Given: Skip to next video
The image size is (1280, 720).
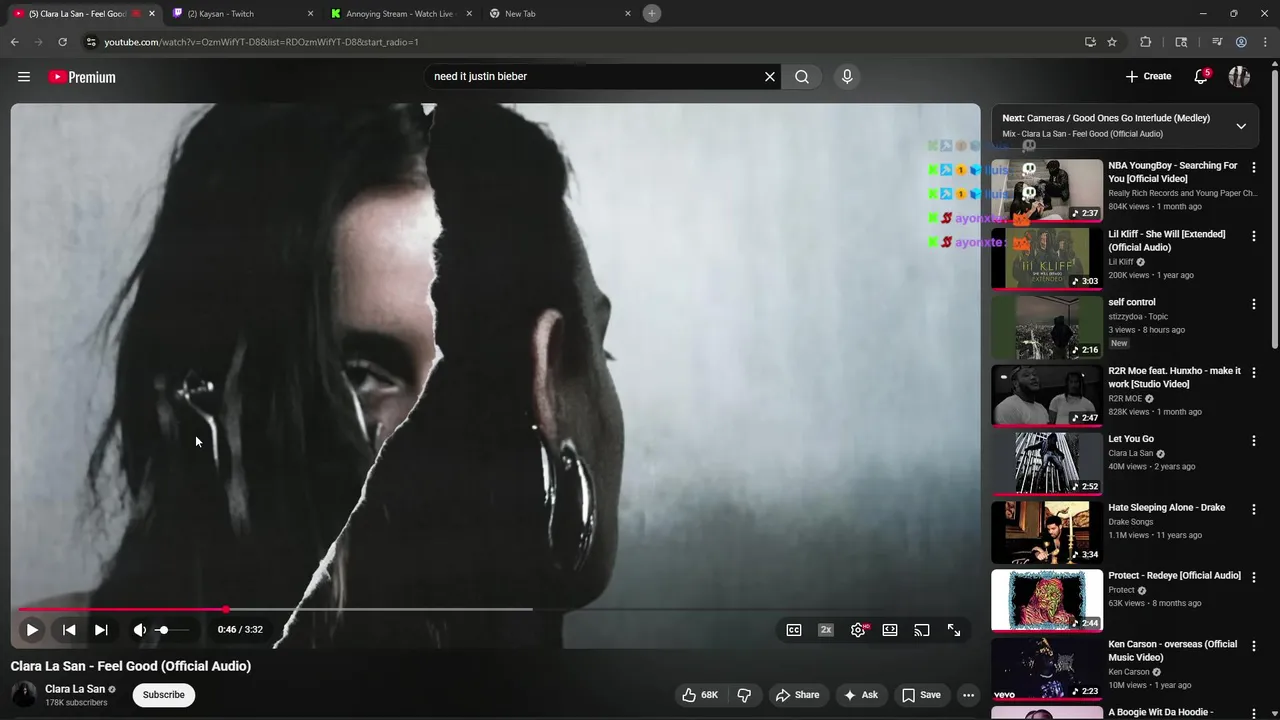Looking at the screenshot, I should pos(101,630).
